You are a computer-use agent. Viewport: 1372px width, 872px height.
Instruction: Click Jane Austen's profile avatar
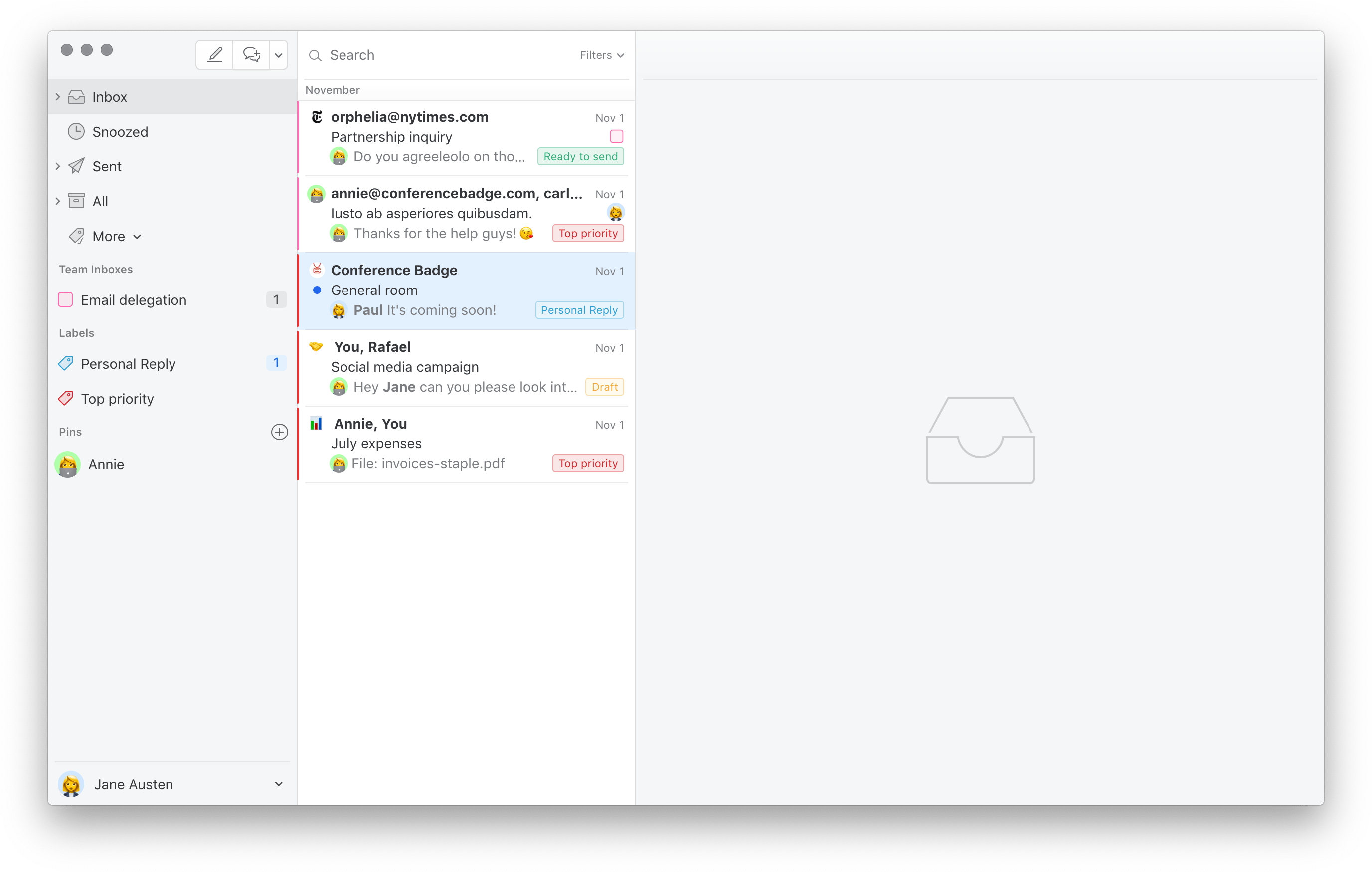pos(71,784)
